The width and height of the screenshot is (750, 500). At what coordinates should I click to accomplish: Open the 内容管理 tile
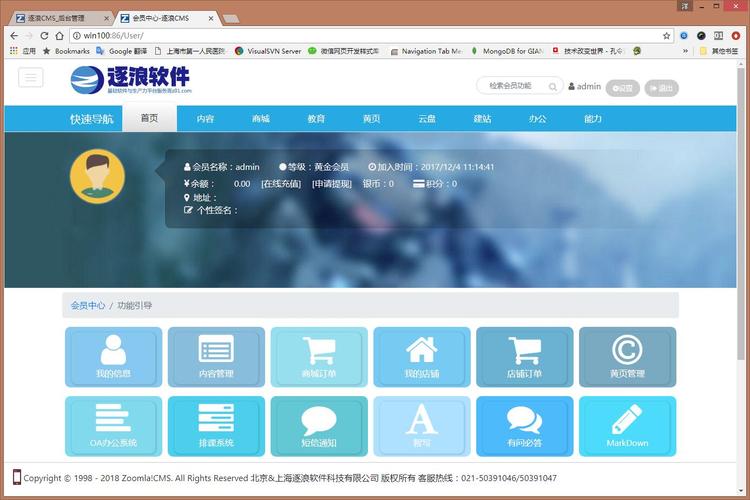click(x=216, y=357)
